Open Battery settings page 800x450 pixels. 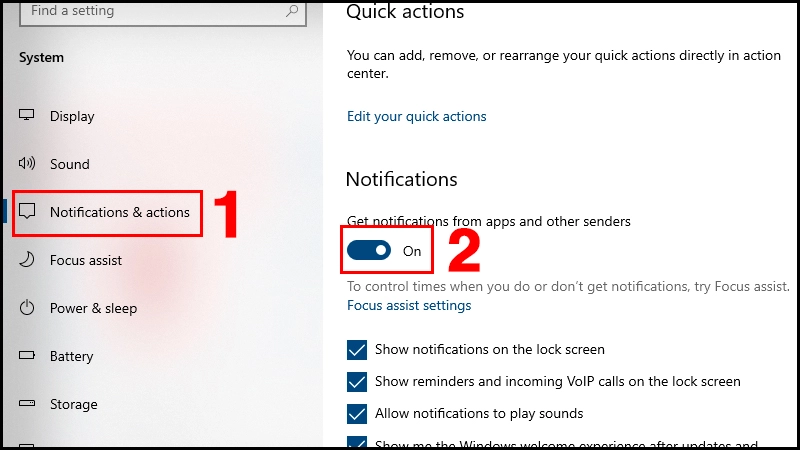coord(71,356)
